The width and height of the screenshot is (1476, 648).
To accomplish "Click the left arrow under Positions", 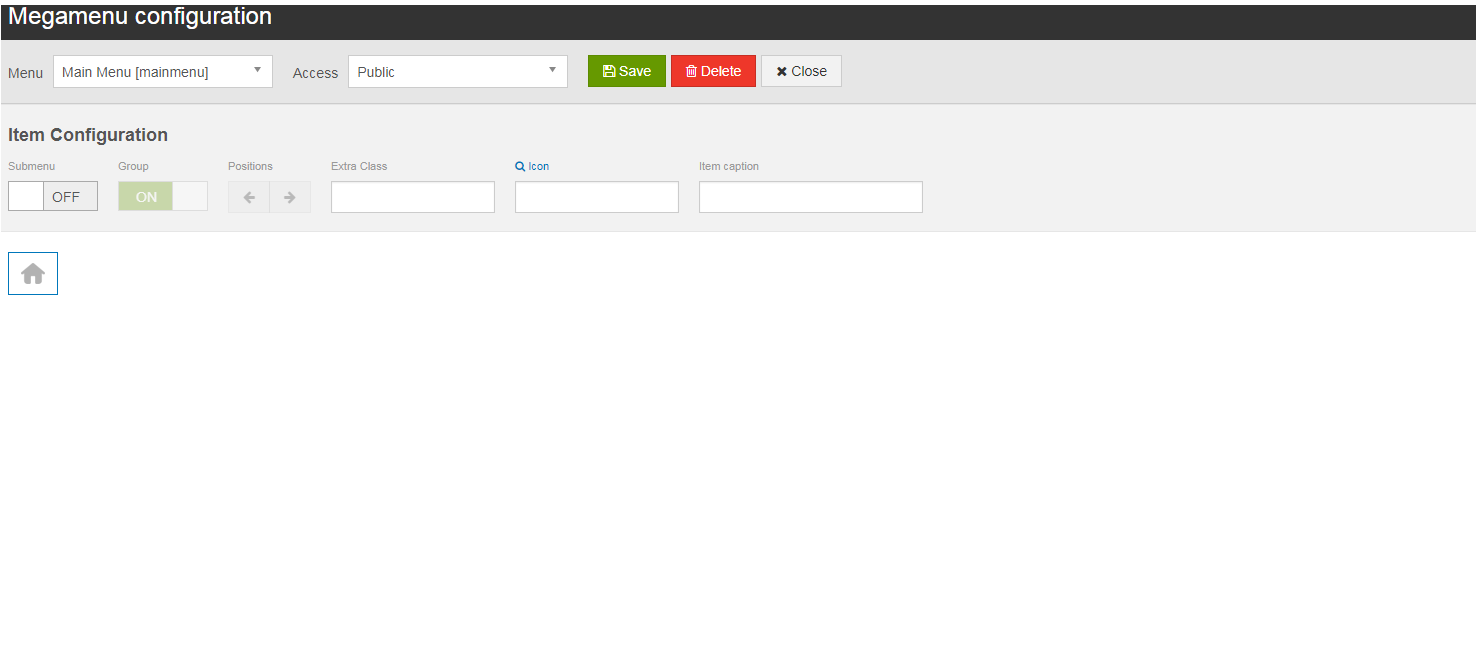I will click(x=248, y=196).
